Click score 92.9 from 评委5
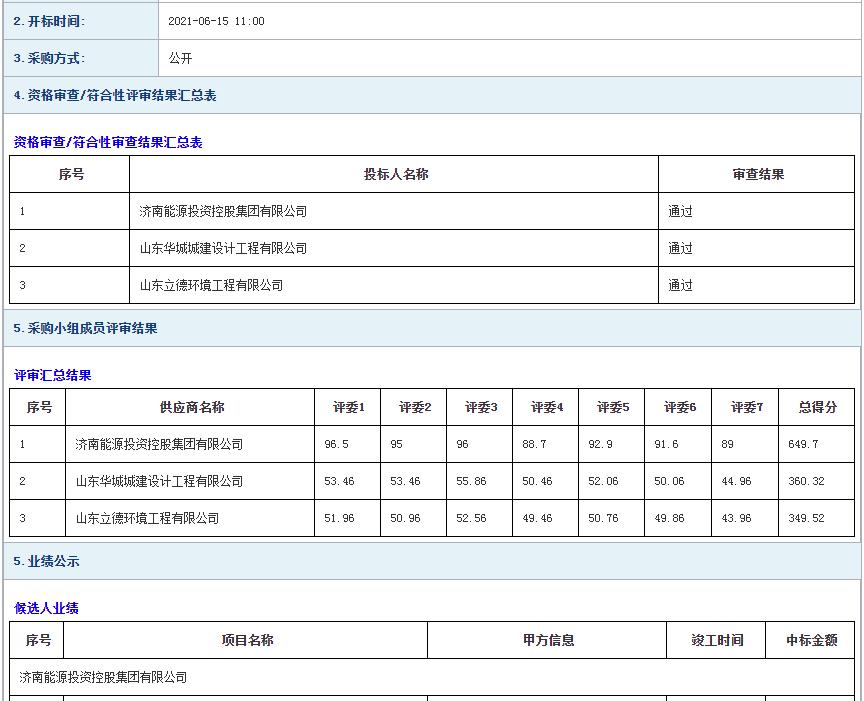 [x=600, y=444]
